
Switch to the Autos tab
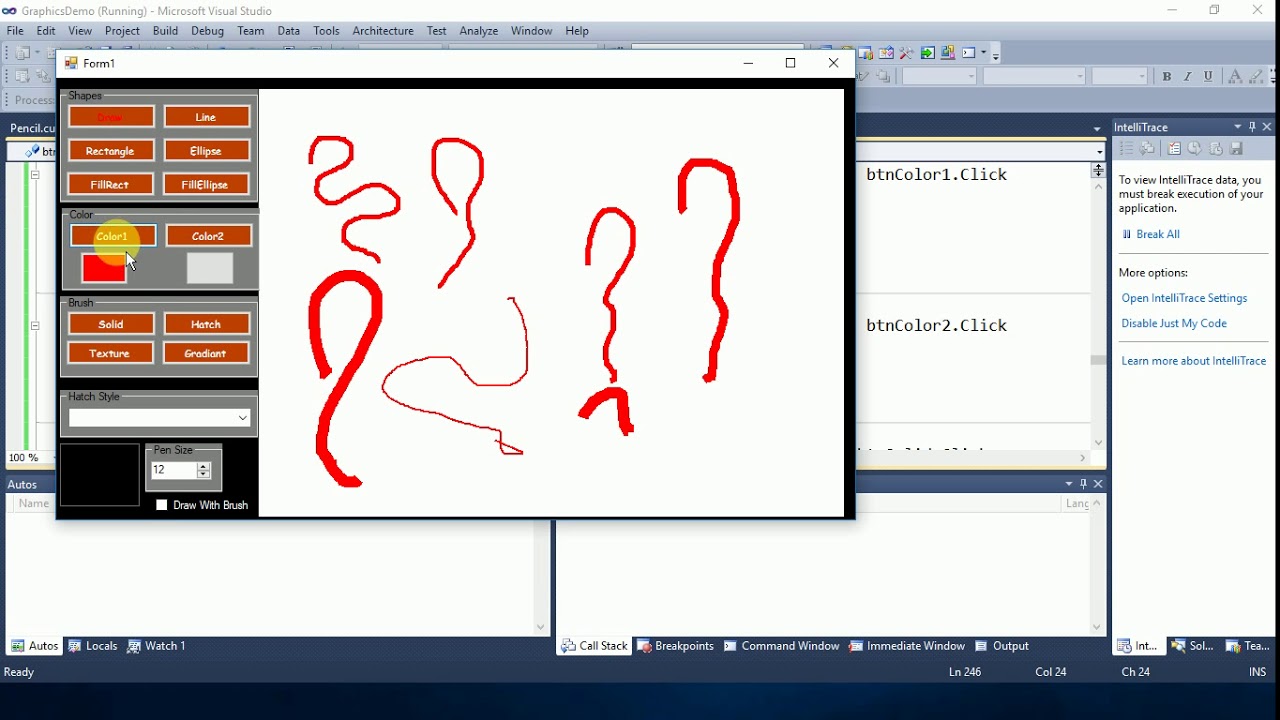pyautogui.click(x=34, y=646)
